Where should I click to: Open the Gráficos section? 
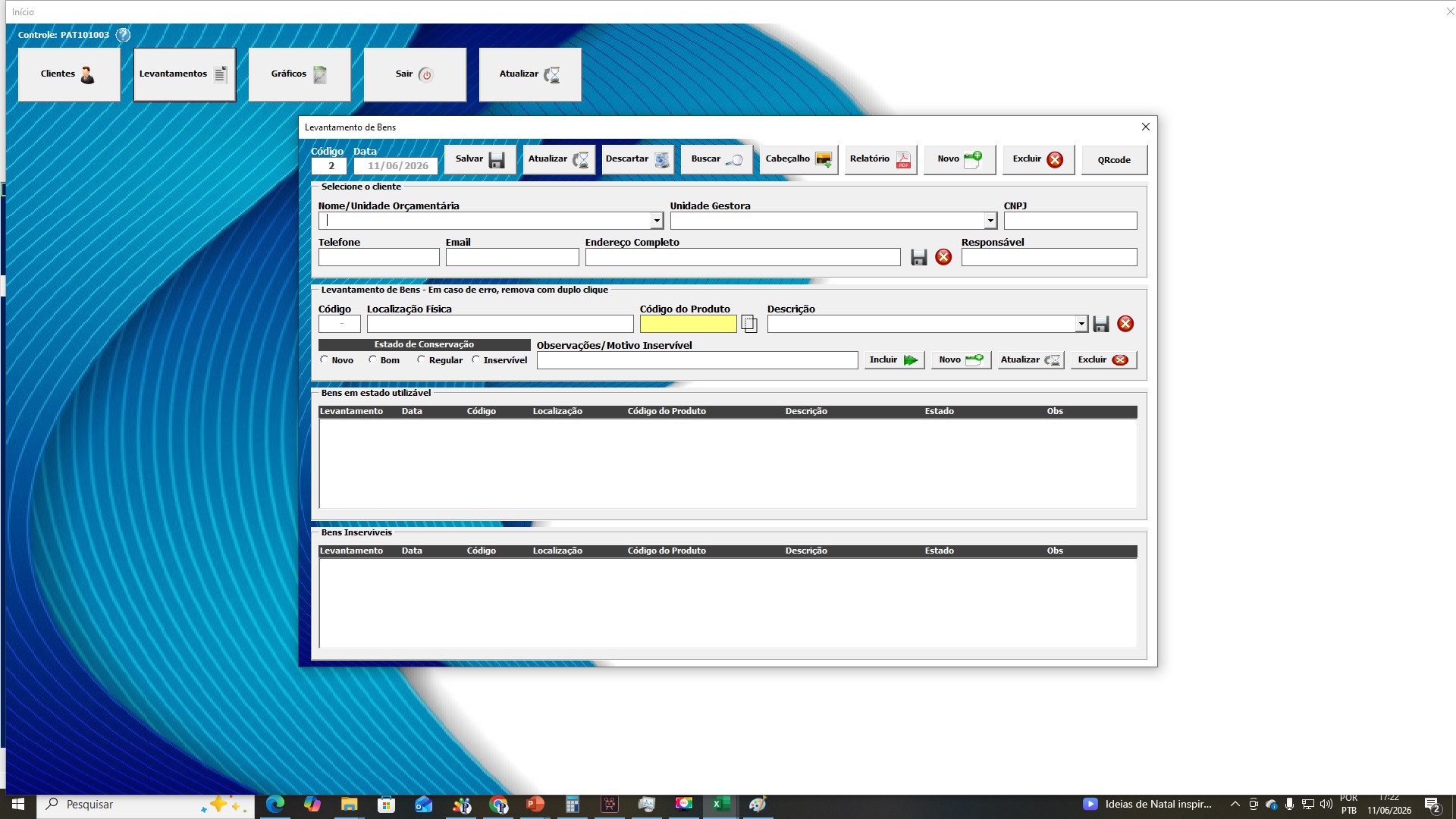300,74
